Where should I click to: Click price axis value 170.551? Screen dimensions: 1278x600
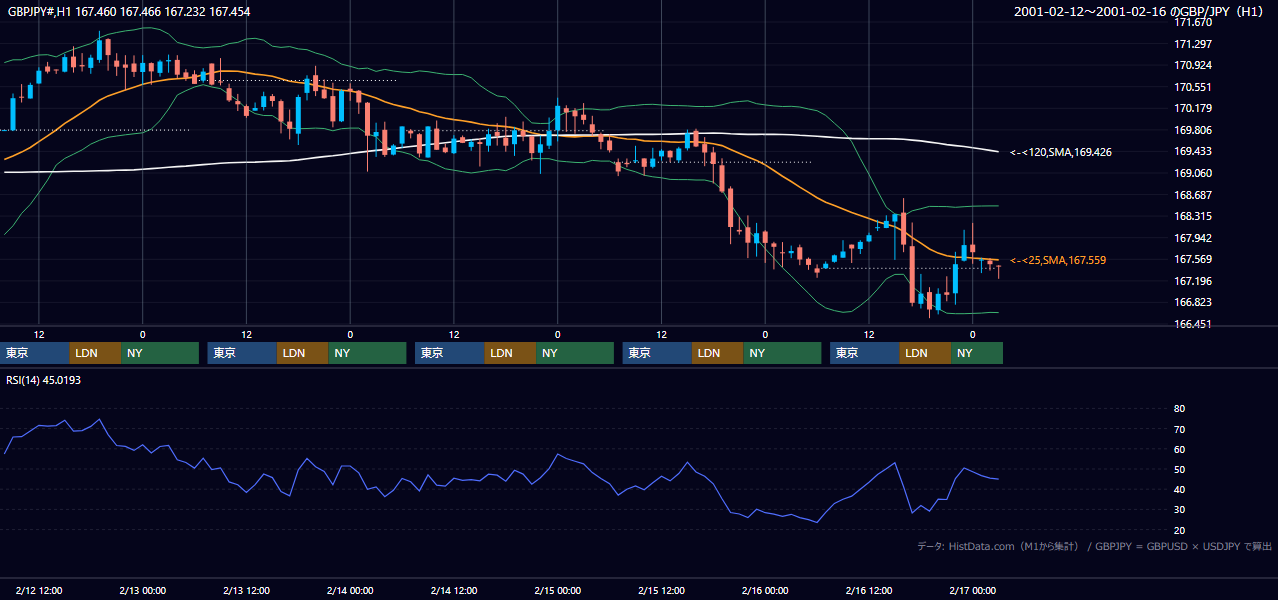coord(1193,87)
